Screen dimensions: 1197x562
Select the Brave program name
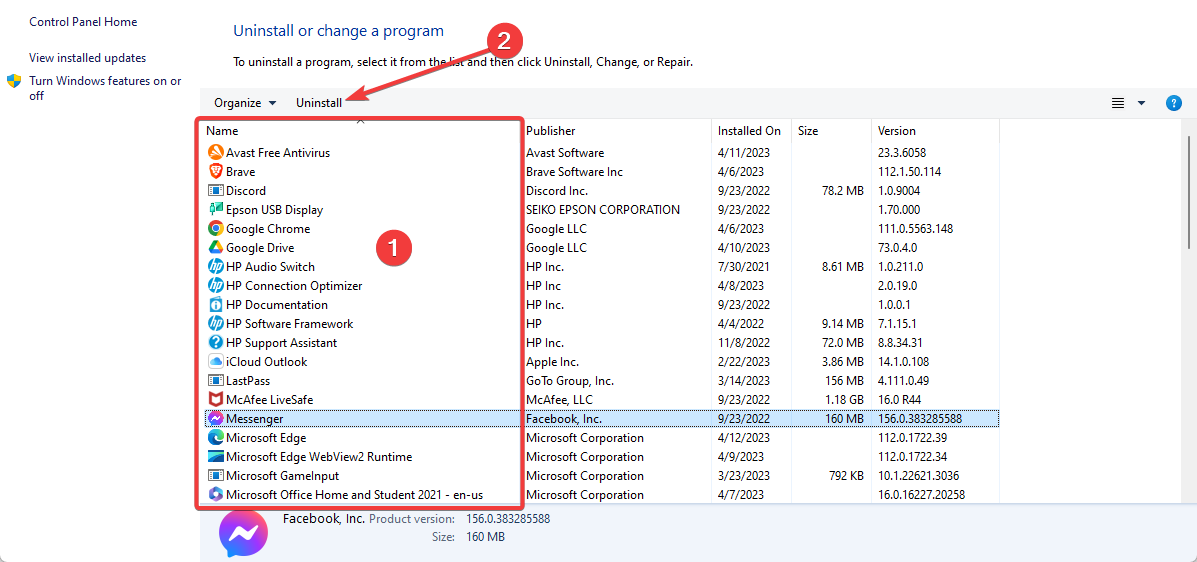[240, 172]
